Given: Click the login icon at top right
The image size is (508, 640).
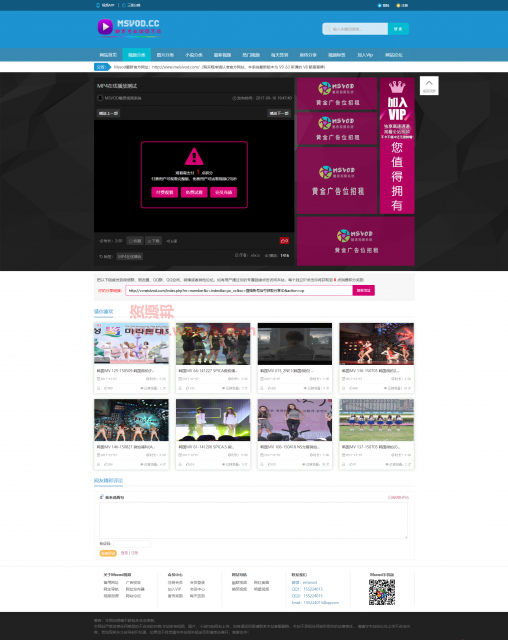Looking at the screenshot, I should point(379,5).
